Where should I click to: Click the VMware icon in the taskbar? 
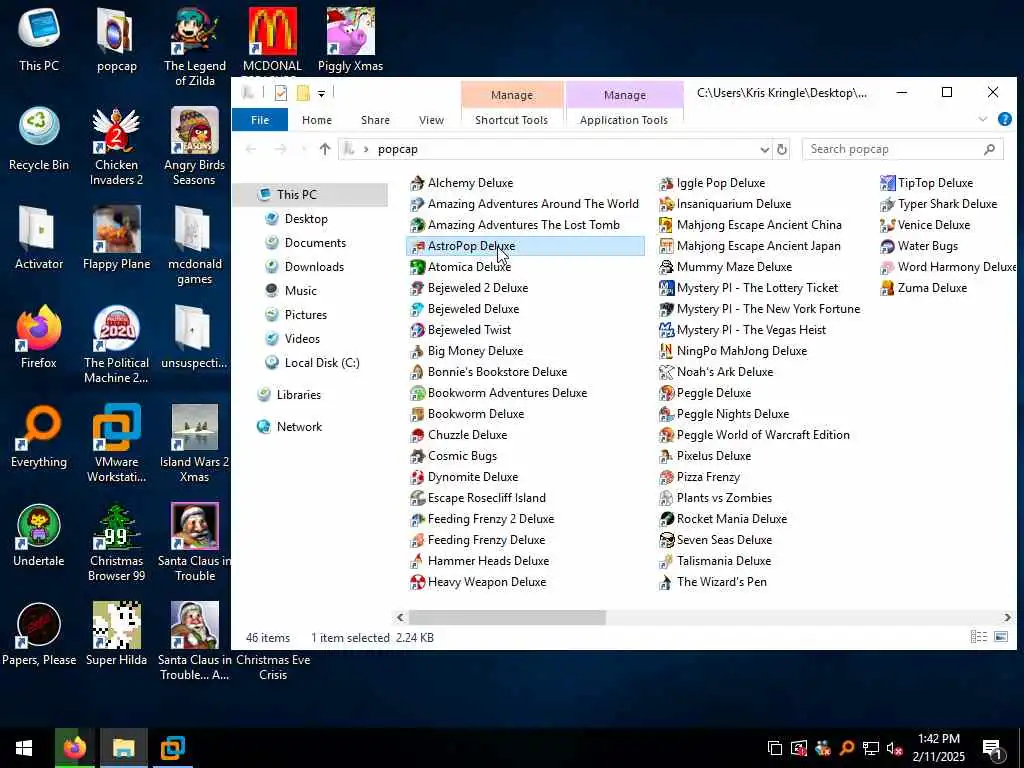pyautogui.click(x=172, y=748)
